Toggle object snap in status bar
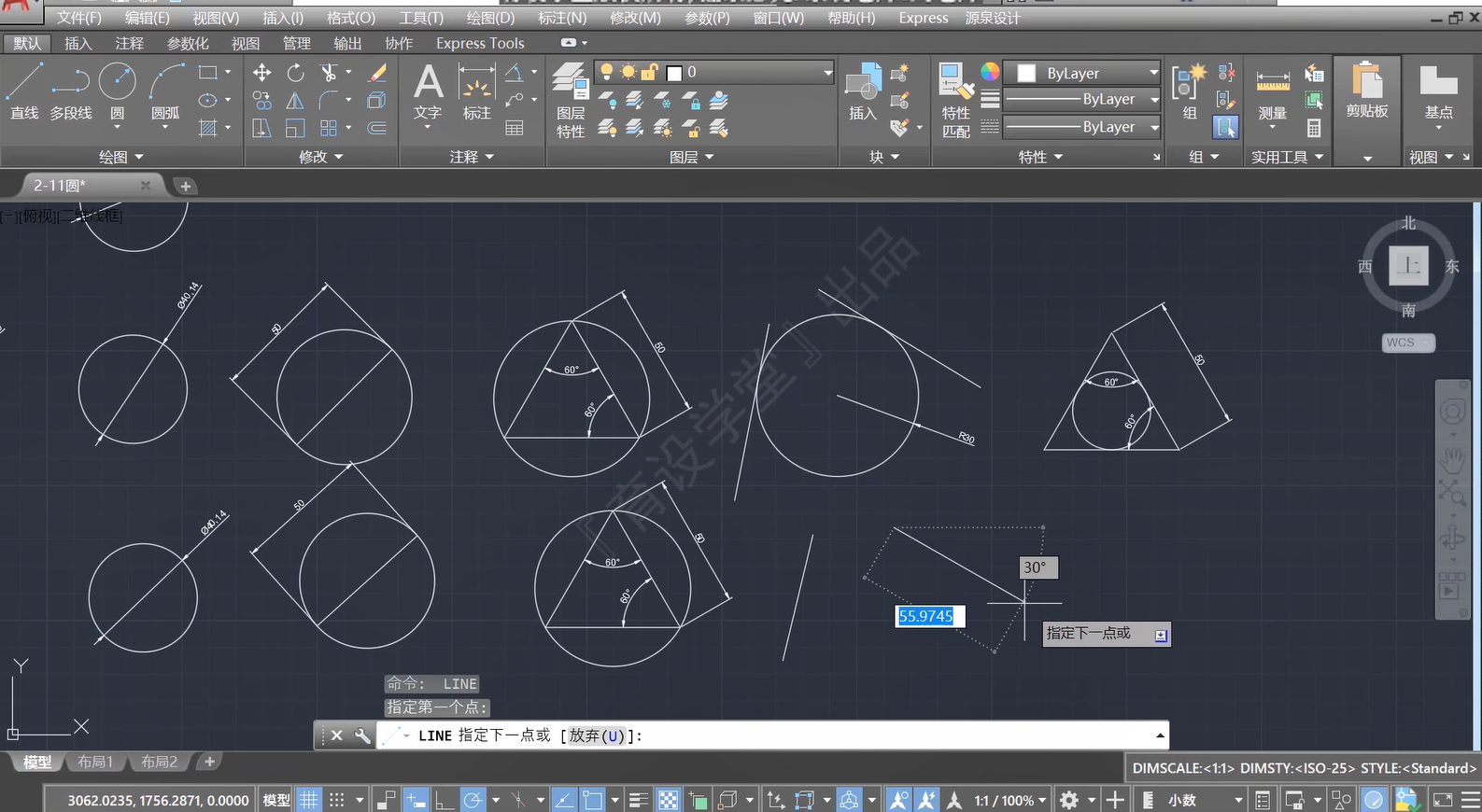 pyautogui.click(x=593, y=800)
